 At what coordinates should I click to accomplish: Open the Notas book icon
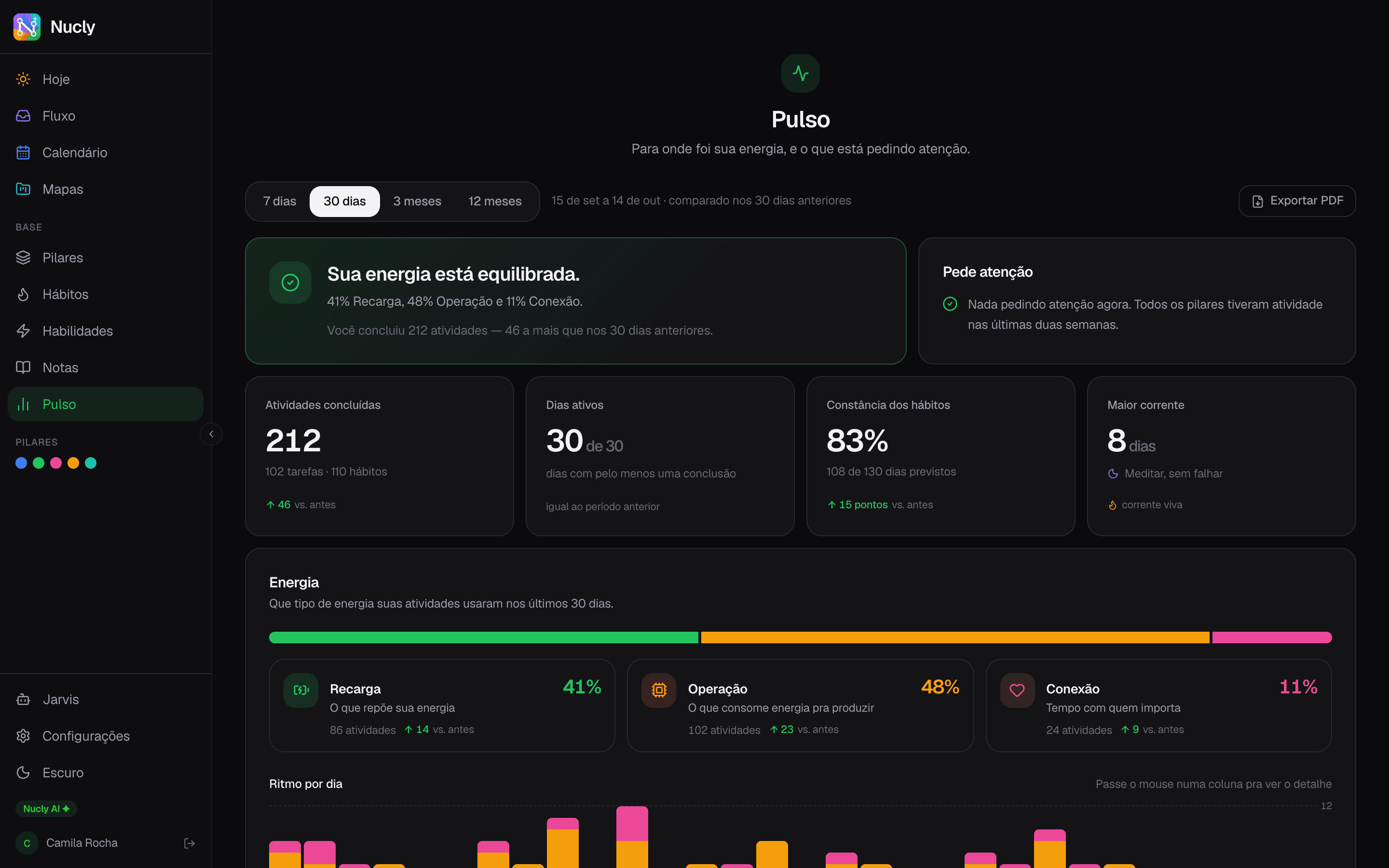click(23, 367)
